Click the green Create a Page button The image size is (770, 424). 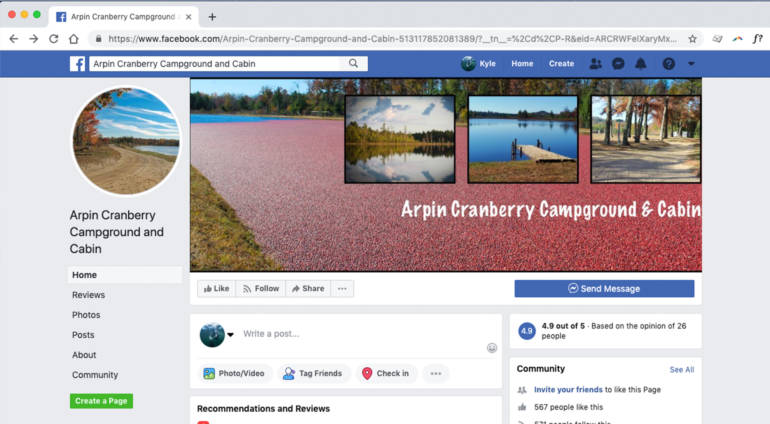coord(101,401)
